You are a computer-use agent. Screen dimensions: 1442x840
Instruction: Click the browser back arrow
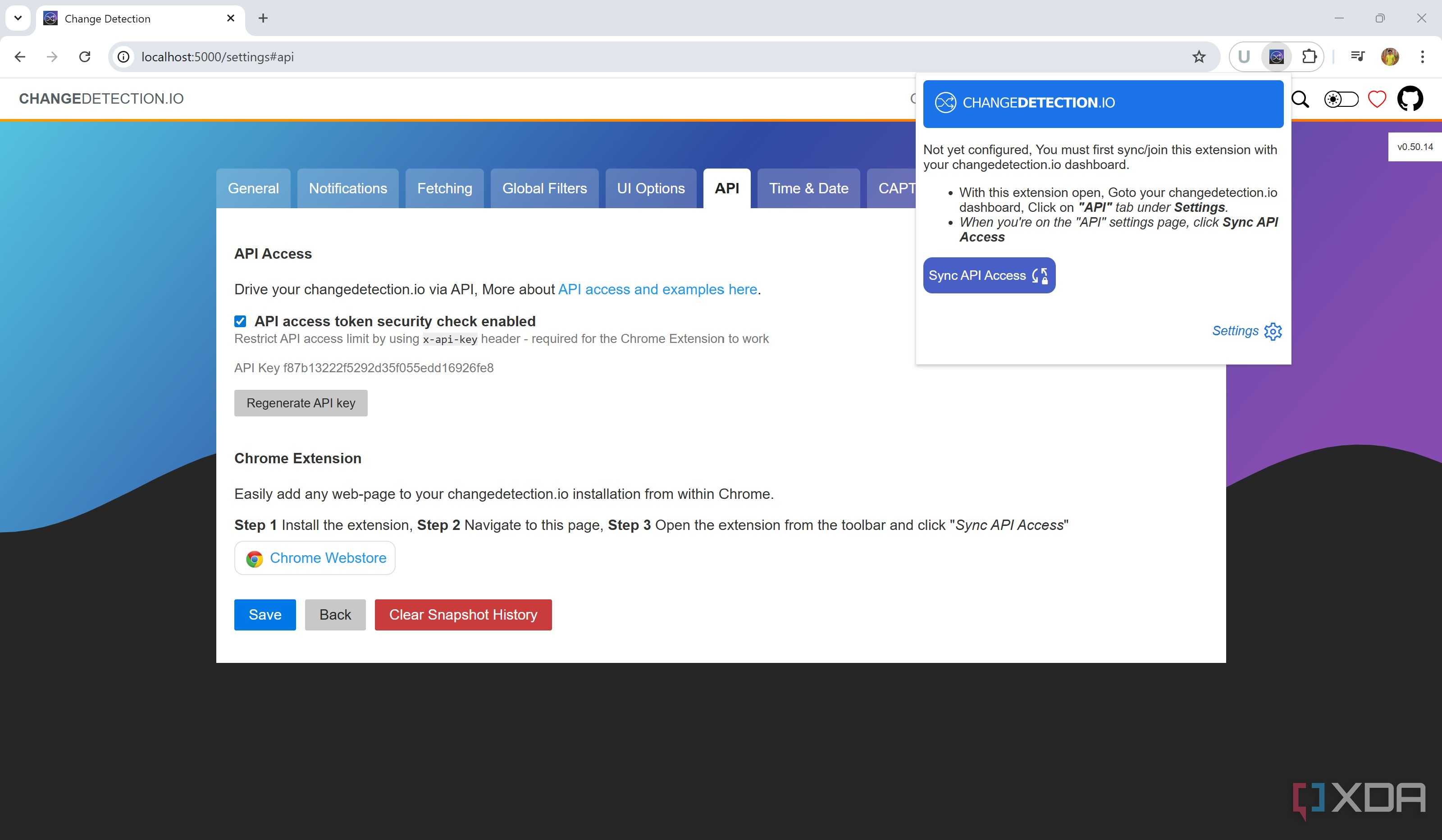tap(20, 57)
